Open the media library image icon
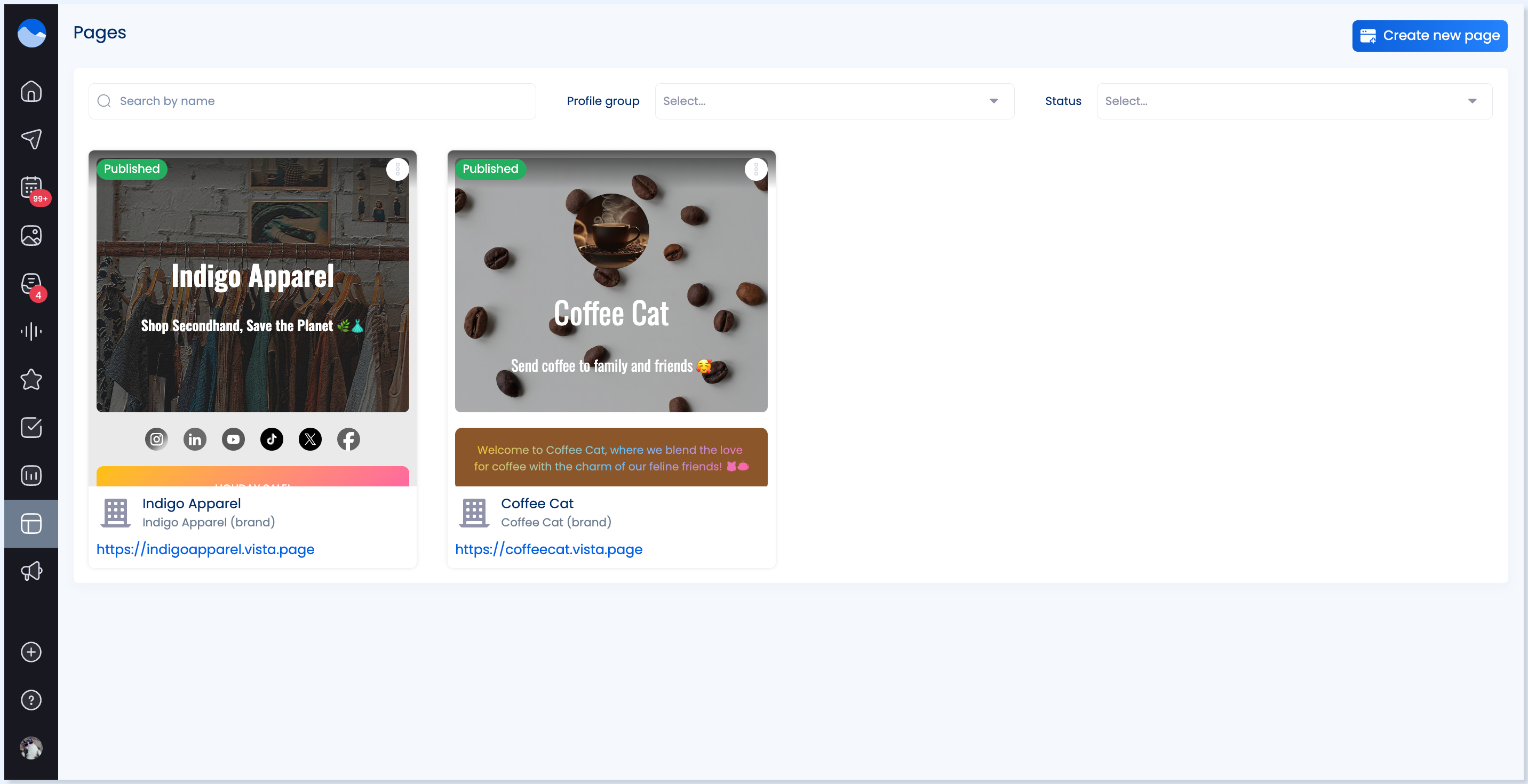 tap(31, 235)
